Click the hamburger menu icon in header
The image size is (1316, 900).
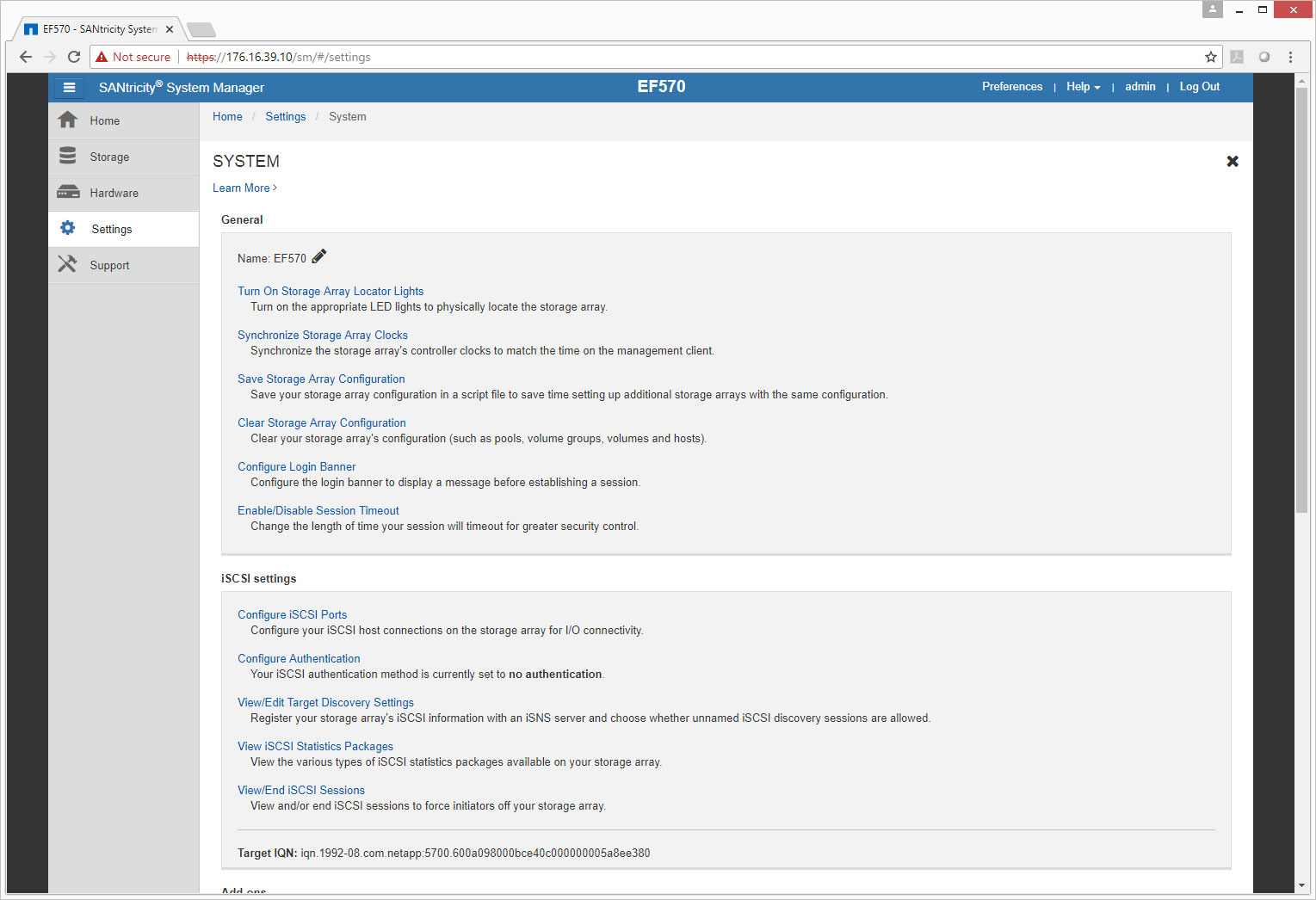(x=69, y=87)
